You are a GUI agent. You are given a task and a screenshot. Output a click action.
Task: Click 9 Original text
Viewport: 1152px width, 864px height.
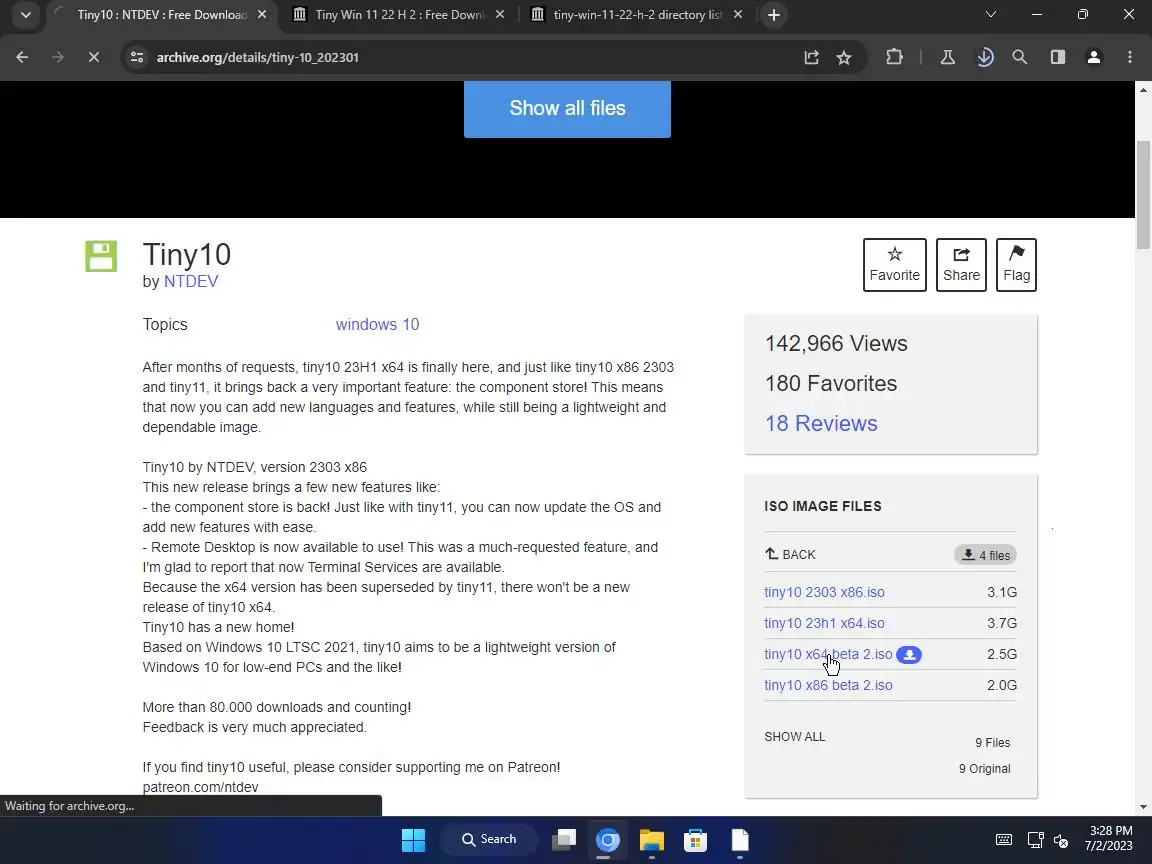tap(984, 768)
